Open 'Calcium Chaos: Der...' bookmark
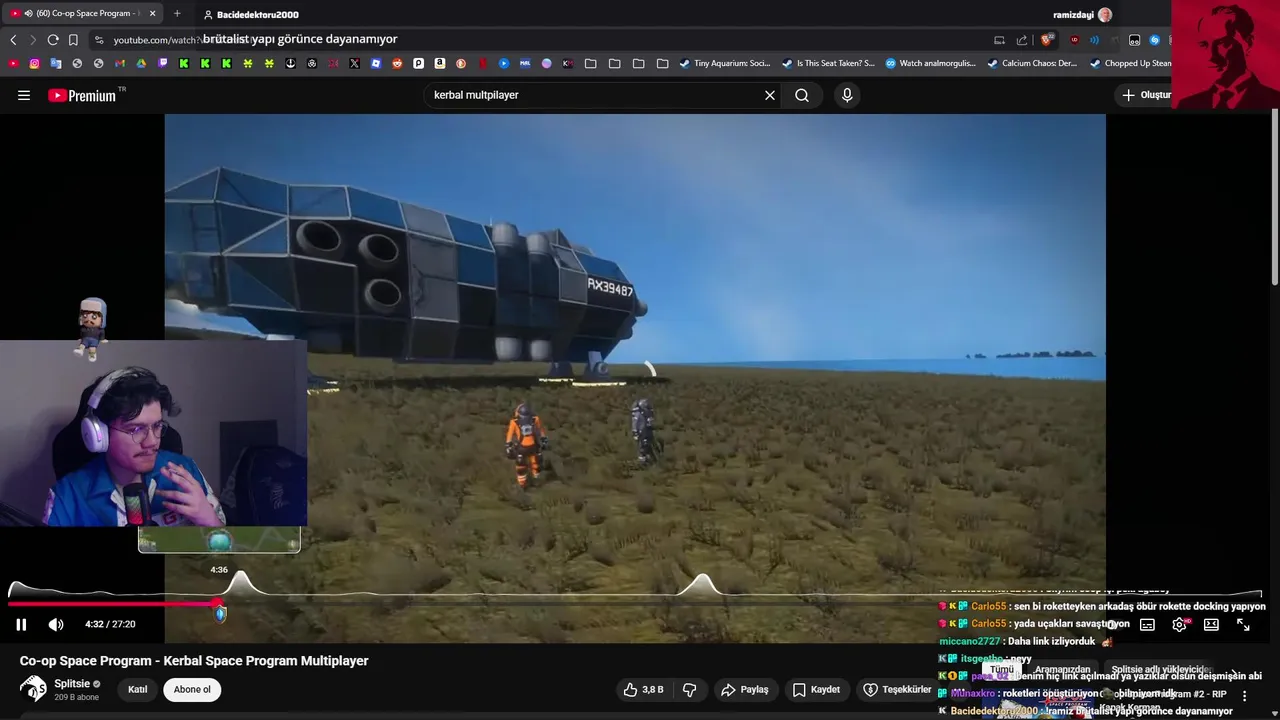This screenshot has width=1280, height=720. (x=1032, y=63)
